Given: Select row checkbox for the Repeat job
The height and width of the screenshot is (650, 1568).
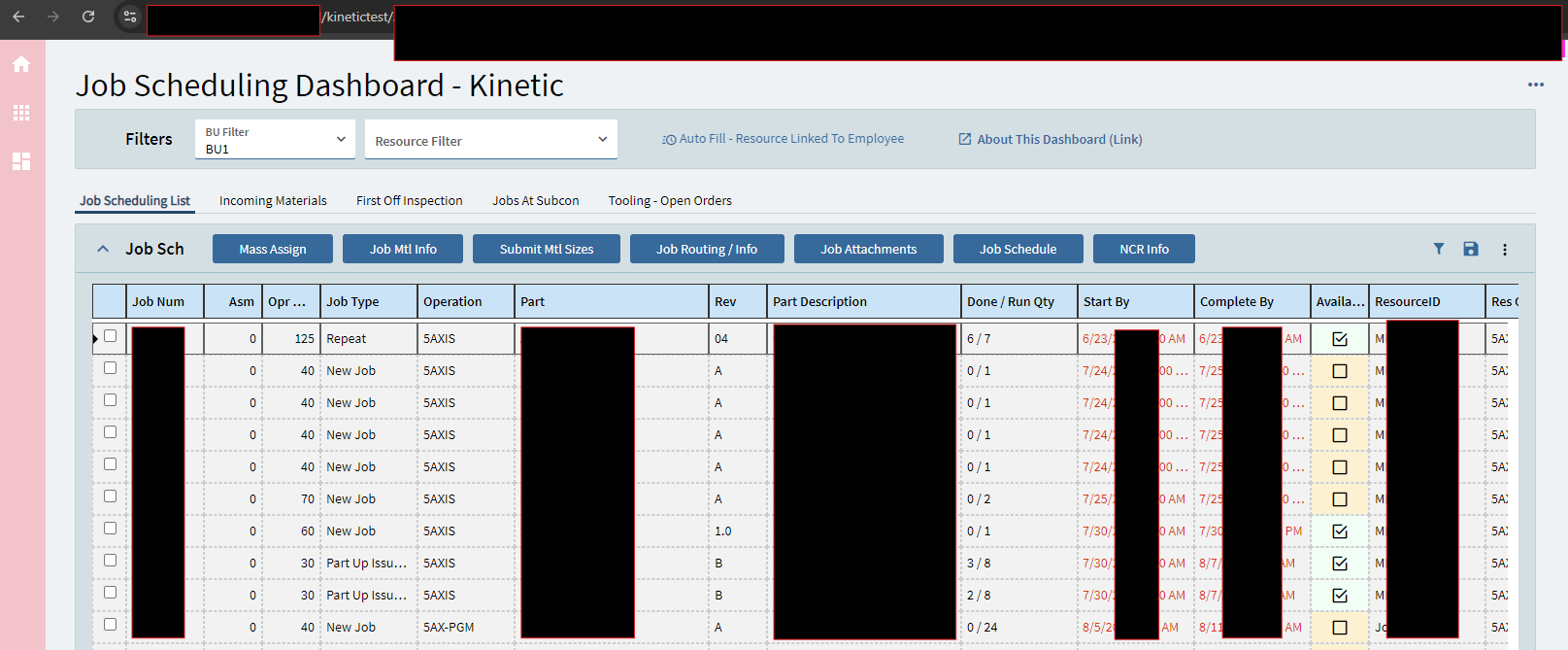Looking at the screenshot, I should tap(110, 336).
